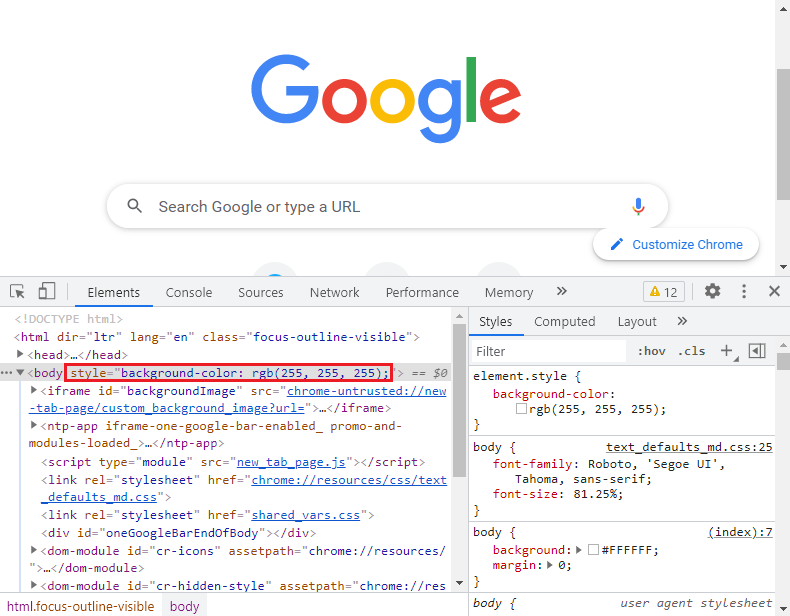The height and width of the screenshot is (616, 790).
Task: Click the warnings badge showing 12
Action: tap(664, 292)
